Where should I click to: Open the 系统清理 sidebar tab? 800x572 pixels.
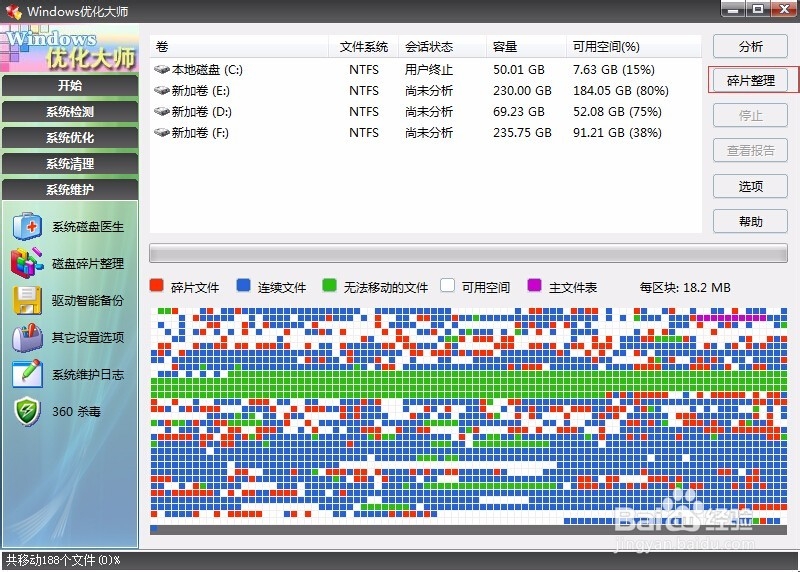[70, 163]
